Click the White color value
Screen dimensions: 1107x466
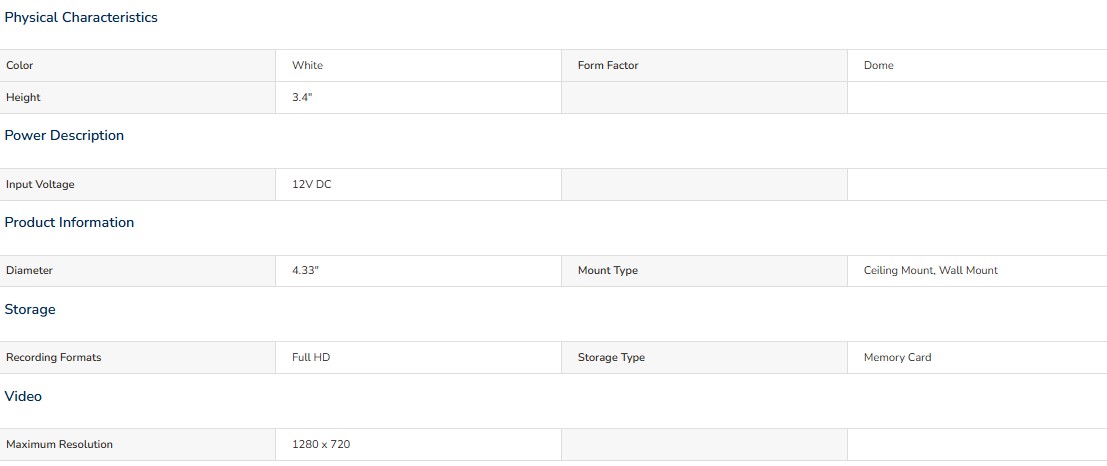(307, 66)
